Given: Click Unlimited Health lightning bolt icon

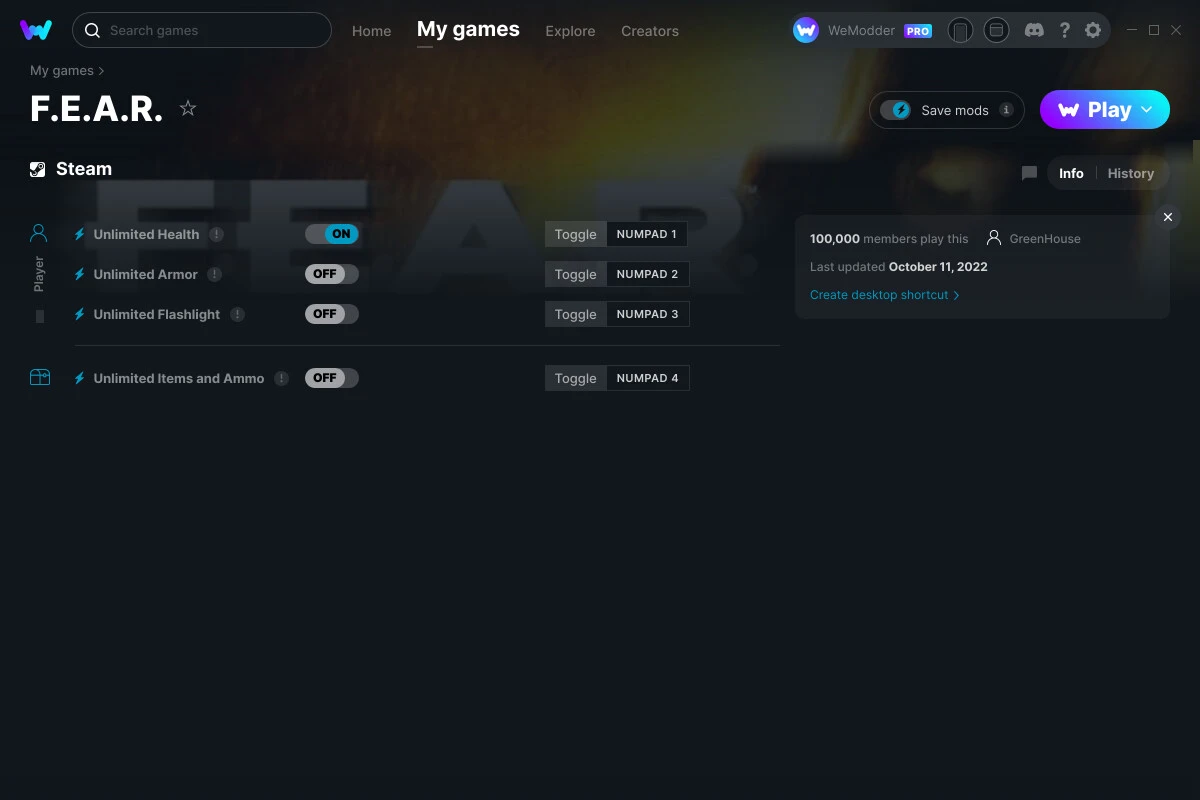Looking at the screenshot, I should tap(80, 234).
